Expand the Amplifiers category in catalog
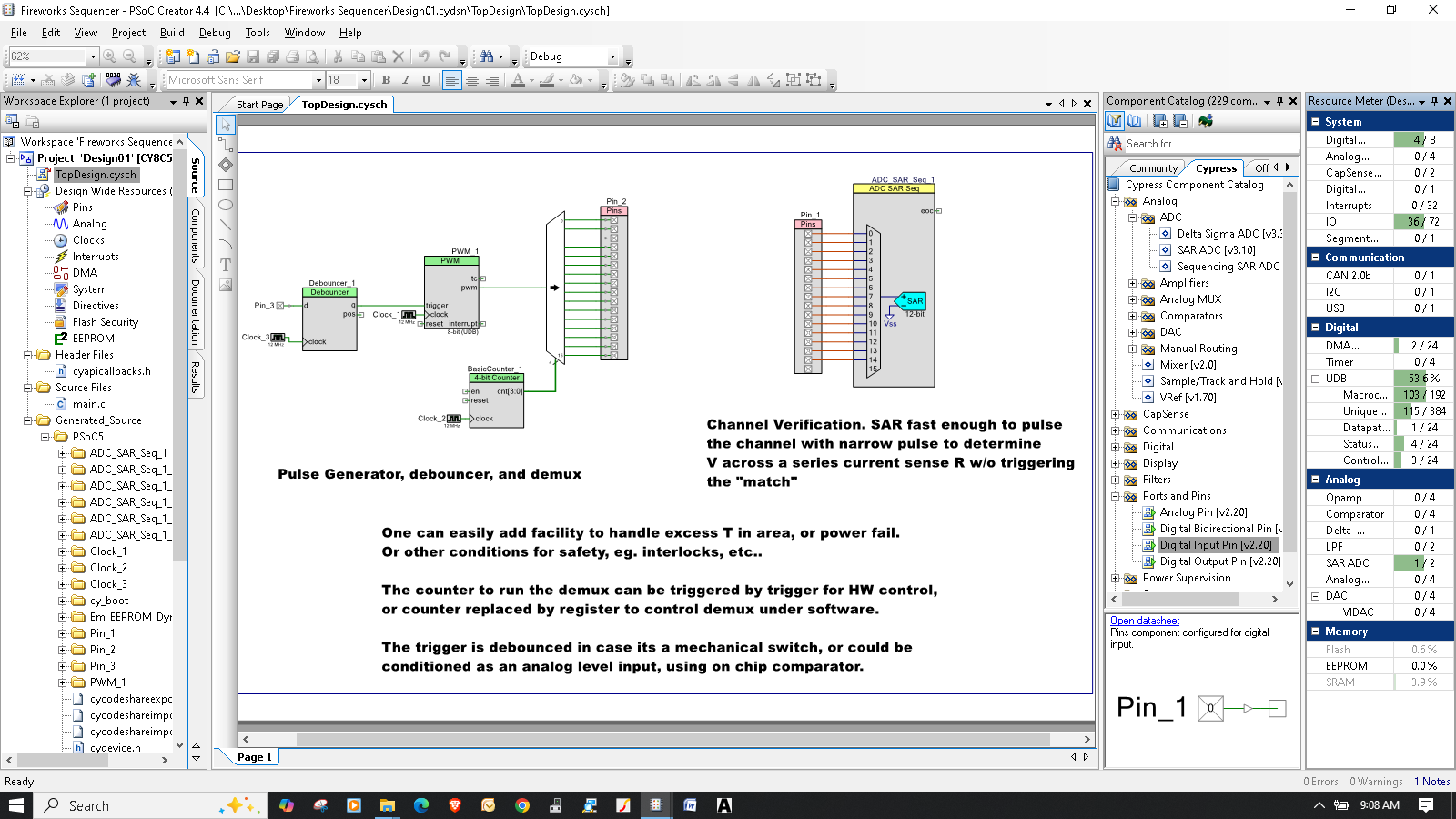Image resolution: width=1456 pixels, height=819 pixels. click(x=1133, y=283)
